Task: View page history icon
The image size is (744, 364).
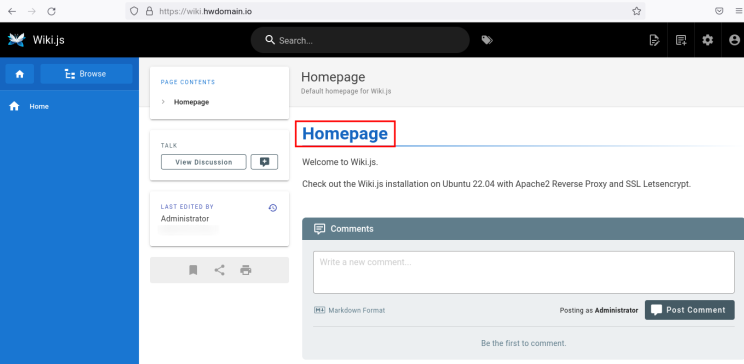Action: click(272, 207)
